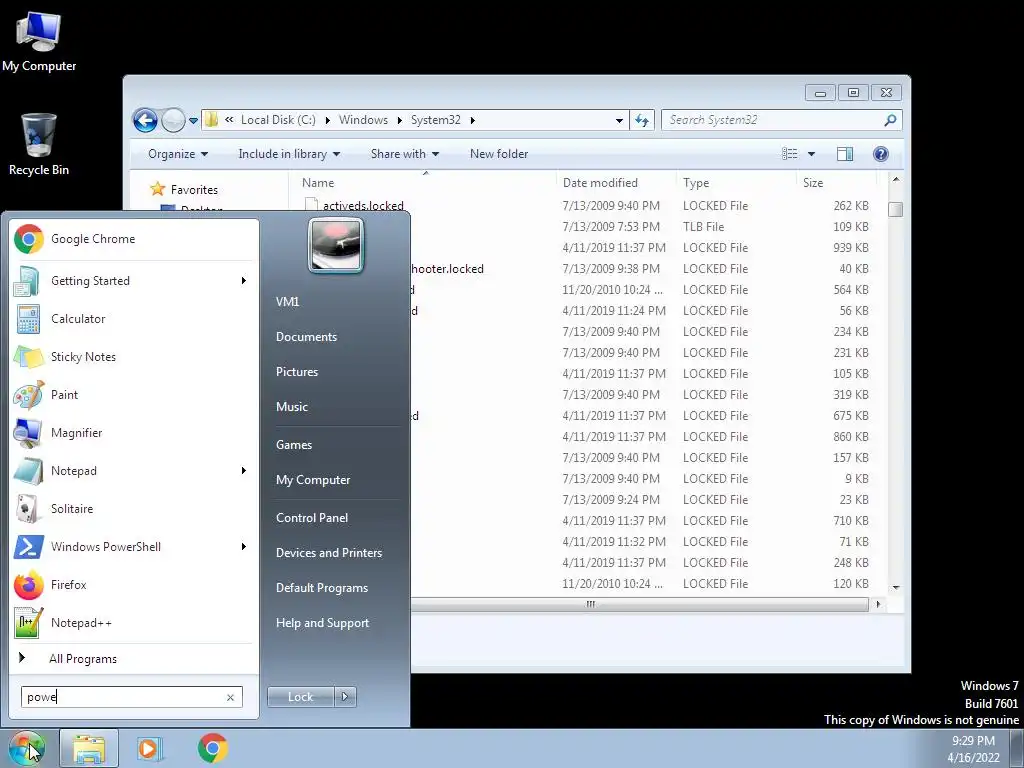
Task: Toggle the preview pane button
Action: 844,154
